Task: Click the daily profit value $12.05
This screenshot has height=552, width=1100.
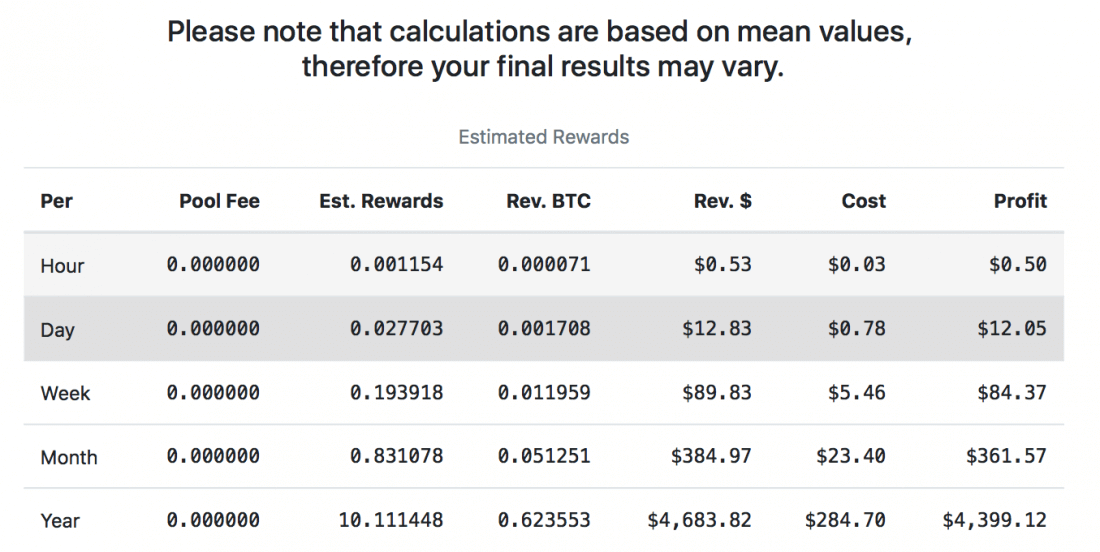Action: (1012, 329)
